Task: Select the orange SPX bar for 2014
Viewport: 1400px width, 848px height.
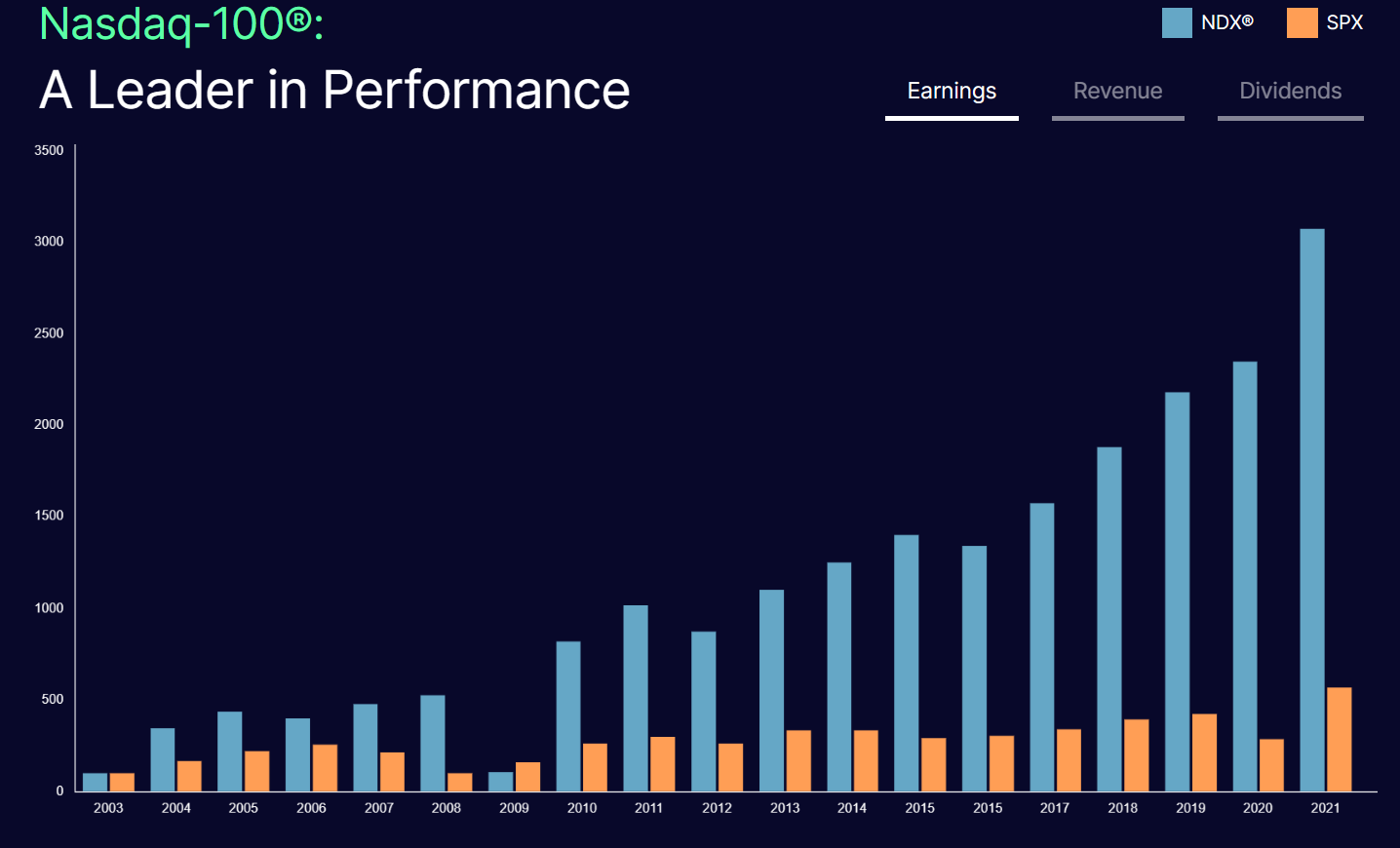Action: (866, 760)
